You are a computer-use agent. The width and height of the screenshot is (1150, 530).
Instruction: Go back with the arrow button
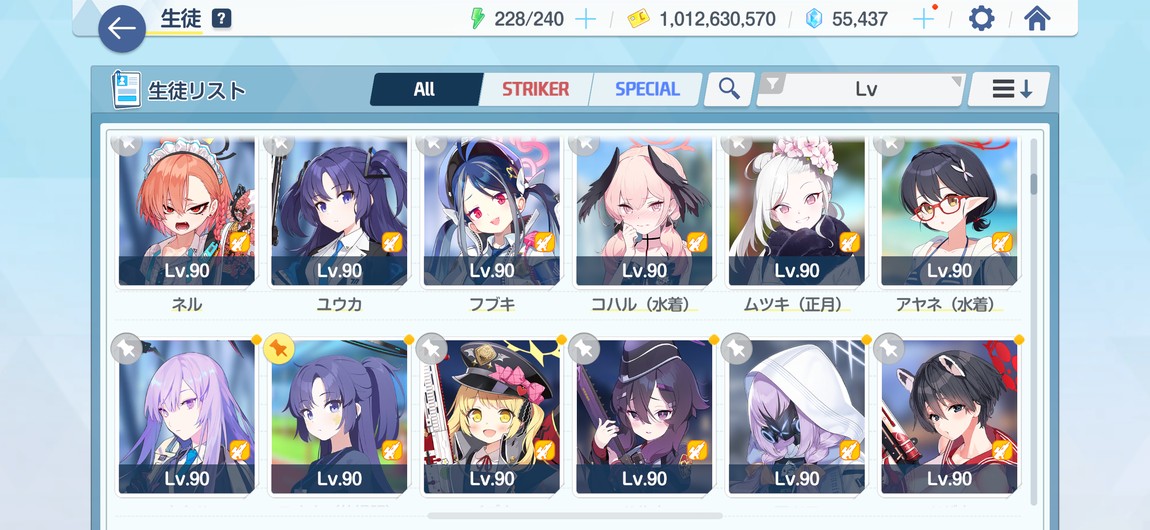click(122, 29)
